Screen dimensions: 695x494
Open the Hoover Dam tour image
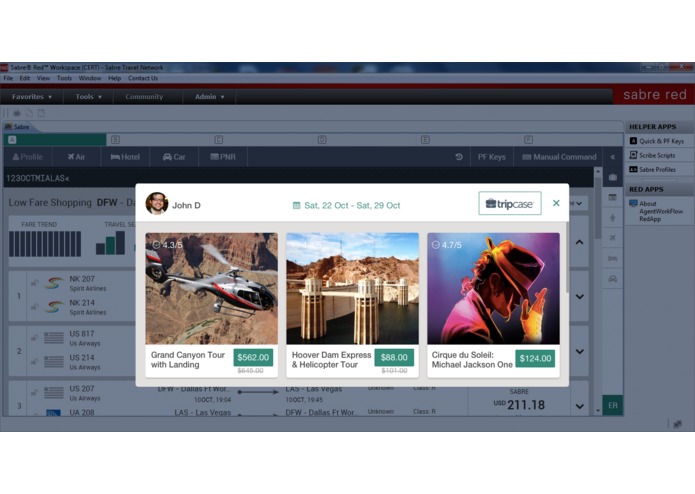(x=352, y=288)
